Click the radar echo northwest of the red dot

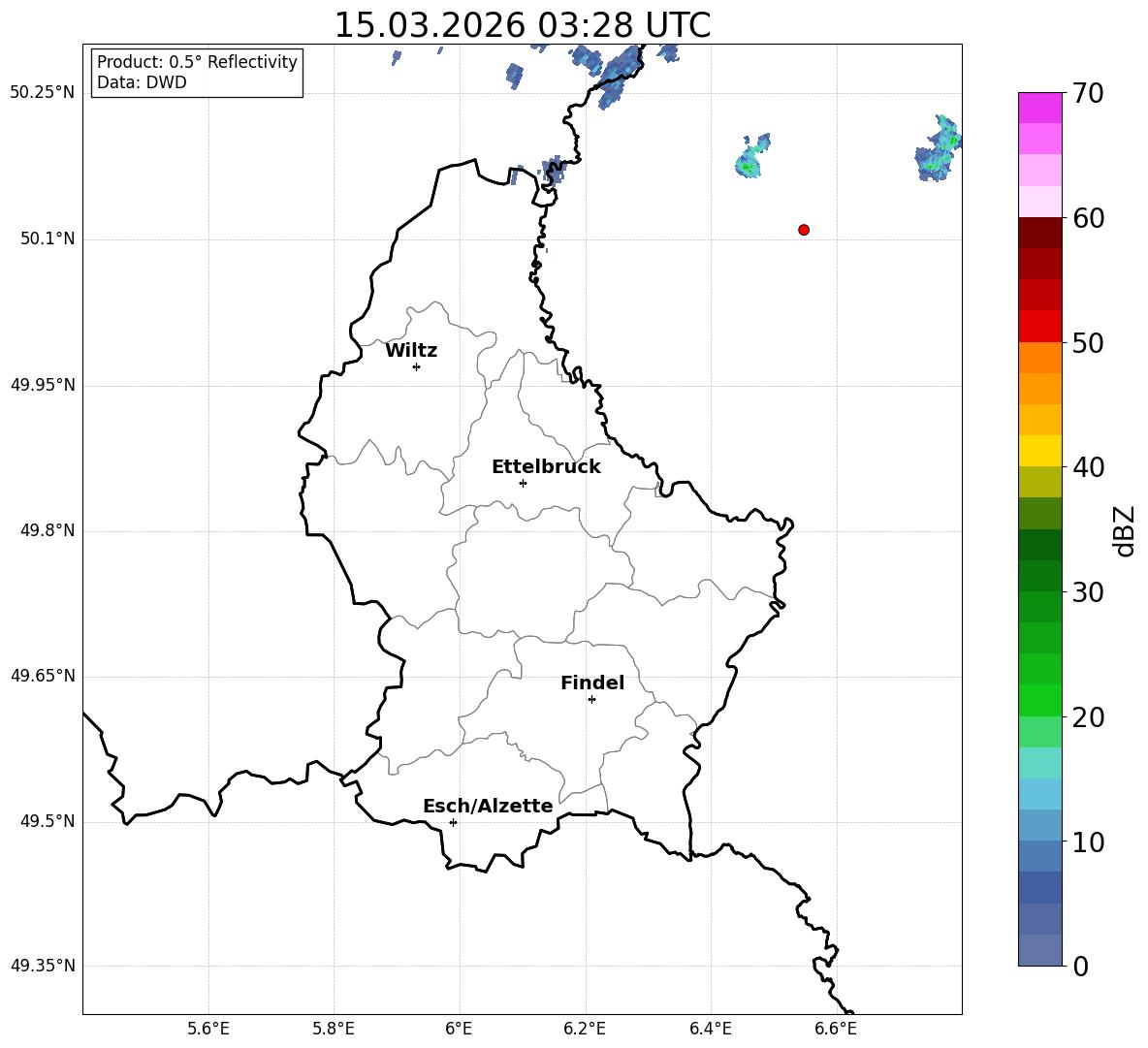(751, 156)
